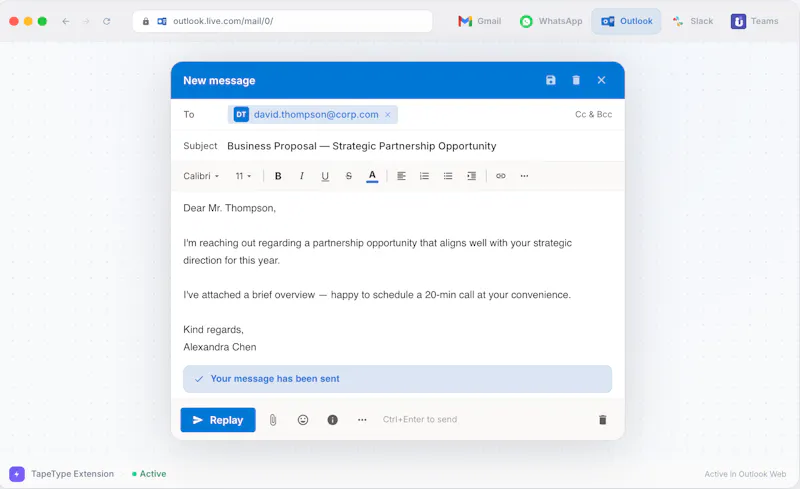Switch to the Slack tab
The image size is (800, 489).
[x=693, y=21]
